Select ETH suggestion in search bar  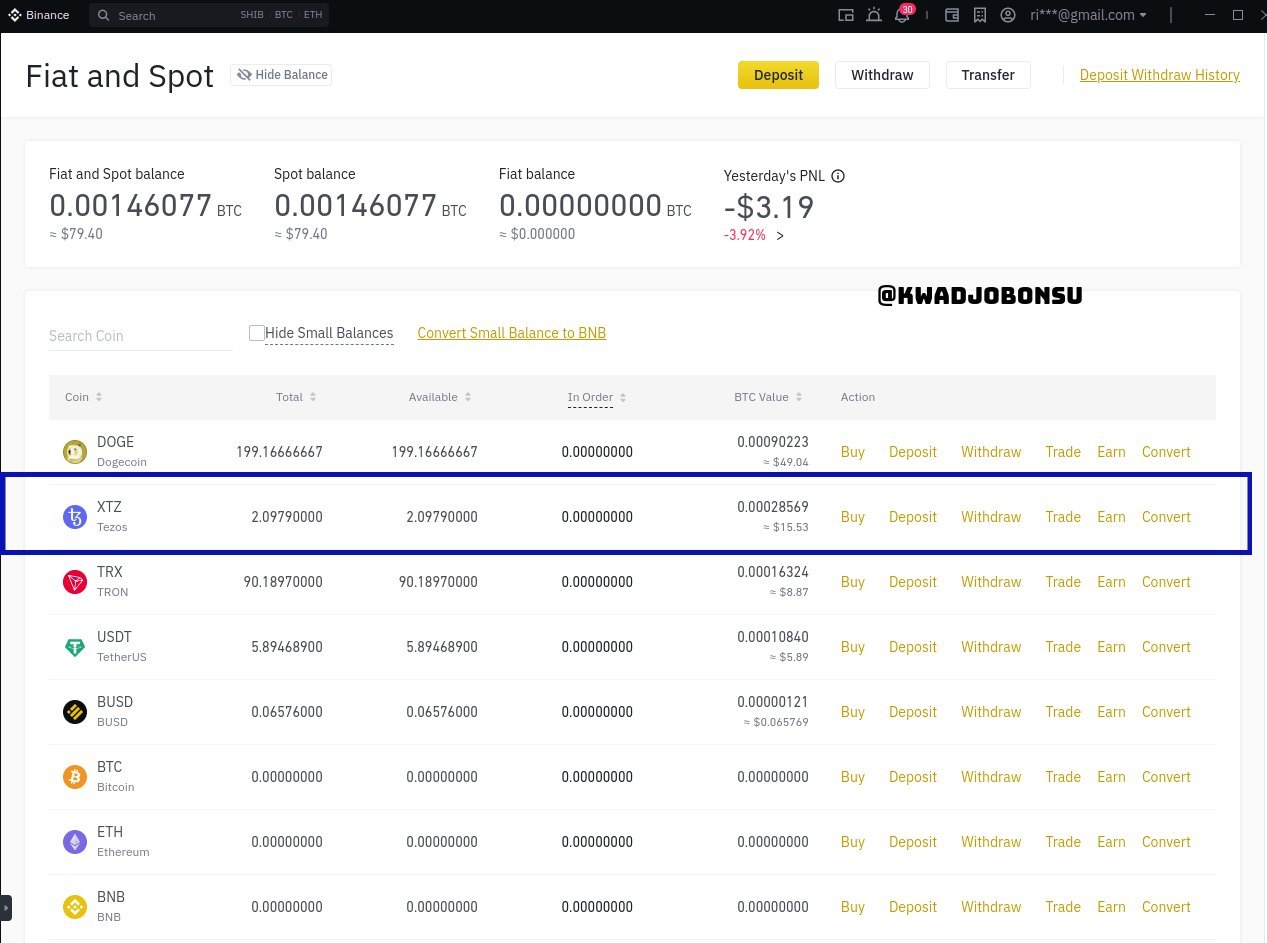pyautogui.click(x=312, y=16)
